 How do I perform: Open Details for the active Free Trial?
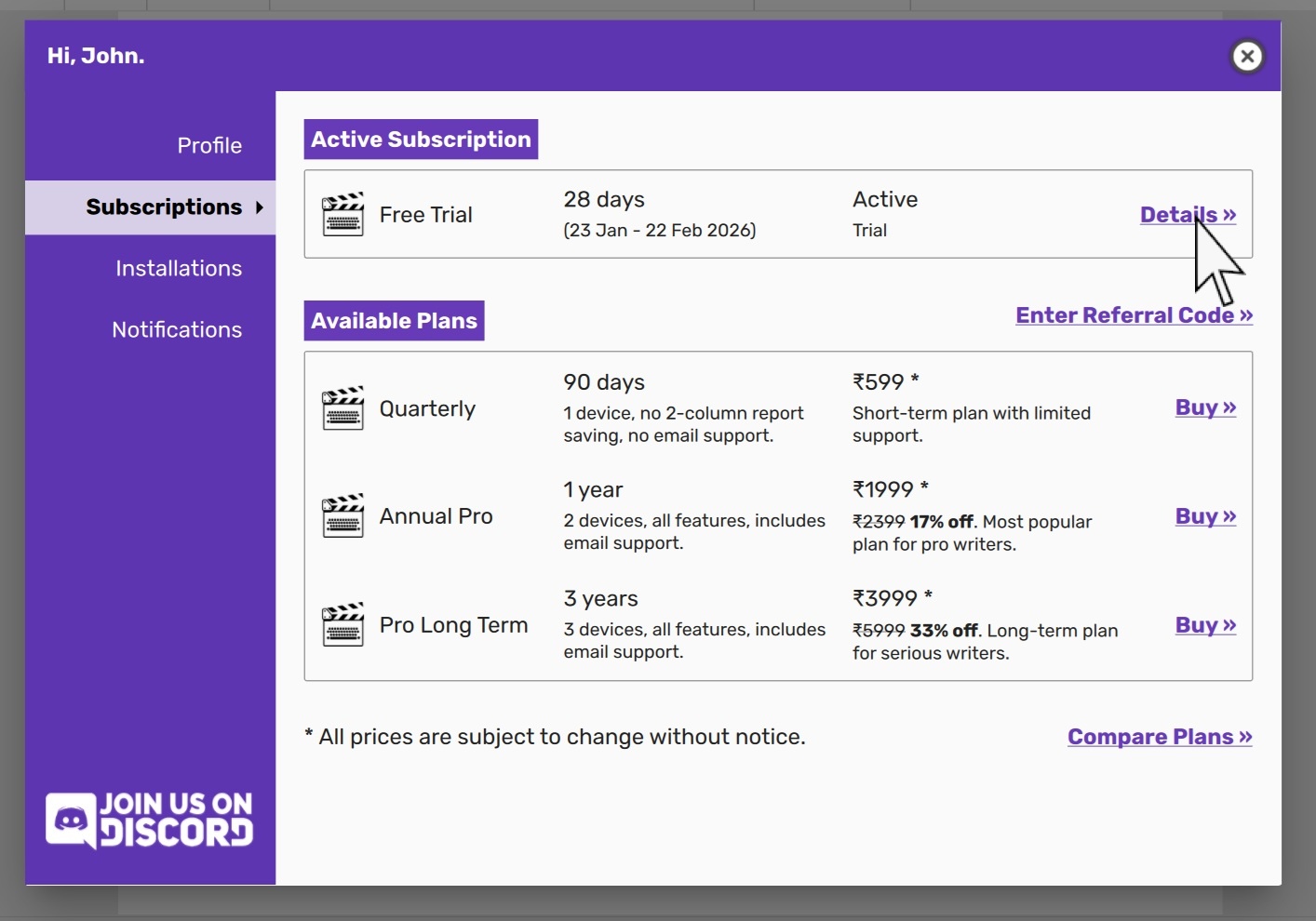pyautogui.click(x=1188, y=215)
